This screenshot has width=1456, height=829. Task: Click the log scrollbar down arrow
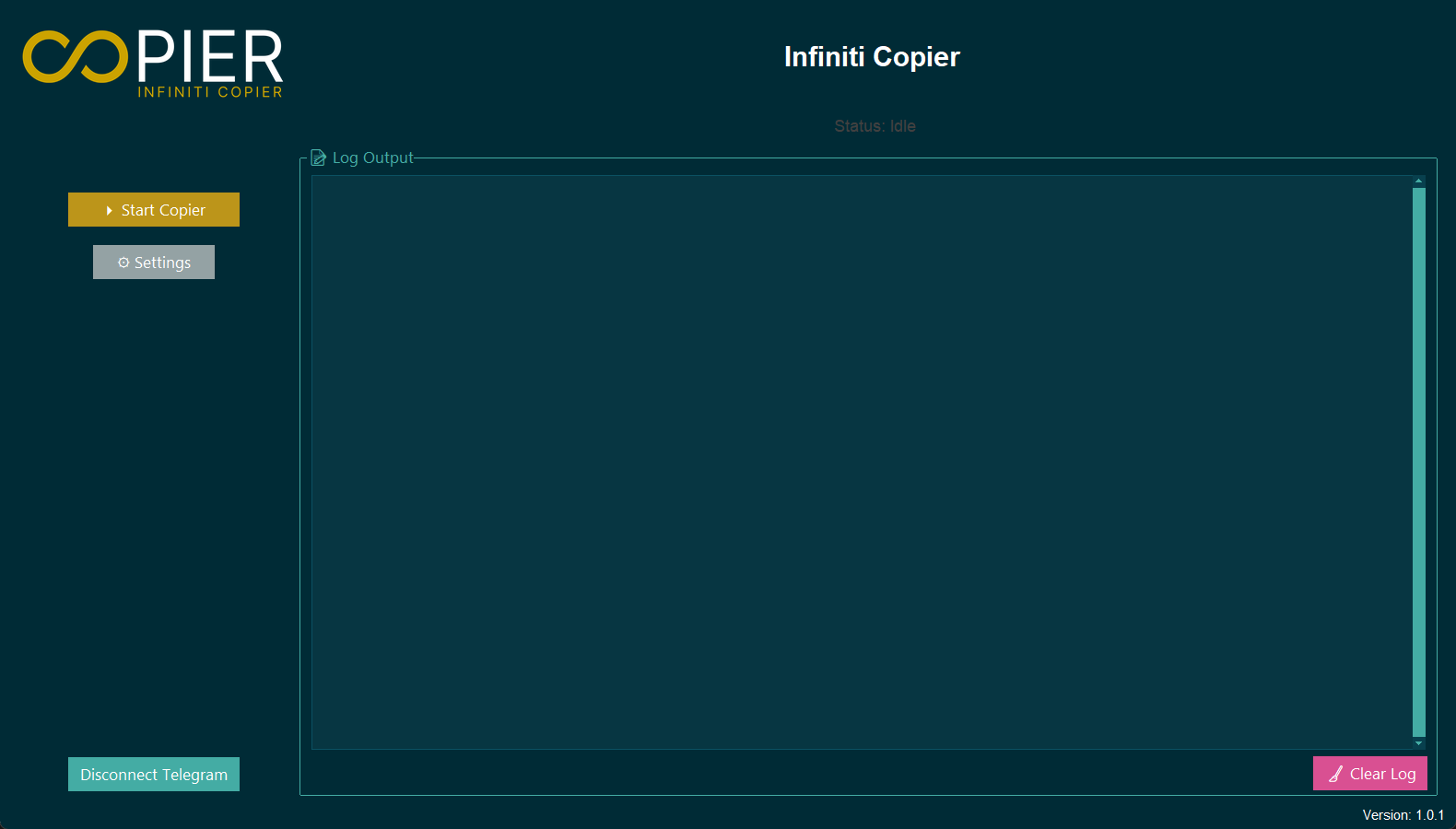1419,743
